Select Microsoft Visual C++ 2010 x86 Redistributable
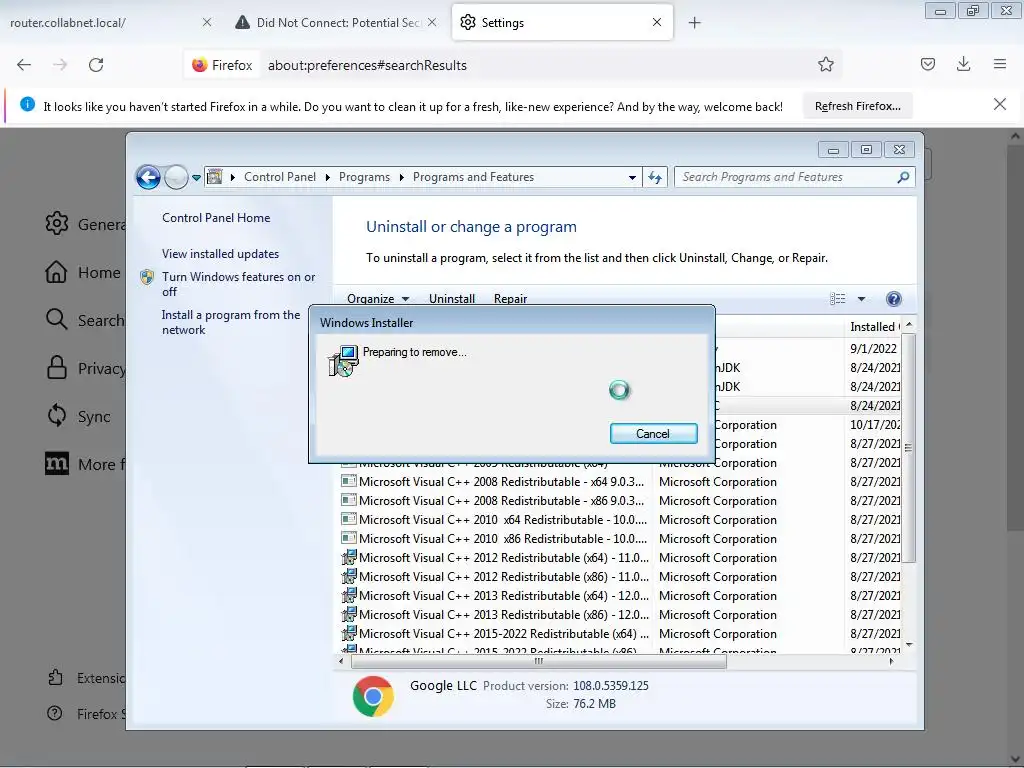This screenshot has height=768, width=1024. pos(501,539)
